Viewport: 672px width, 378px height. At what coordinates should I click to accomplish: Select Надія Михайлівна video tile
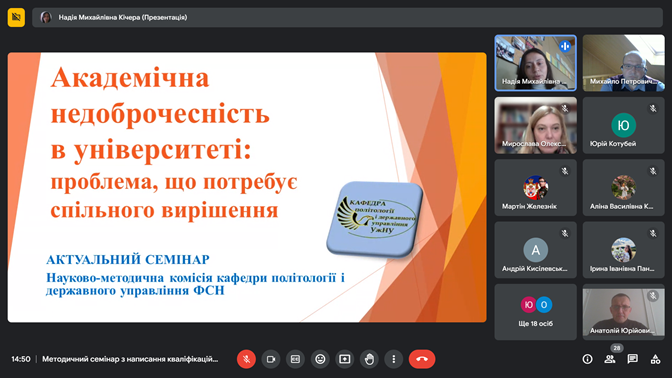pyautogui.click(x=535, y=63)
